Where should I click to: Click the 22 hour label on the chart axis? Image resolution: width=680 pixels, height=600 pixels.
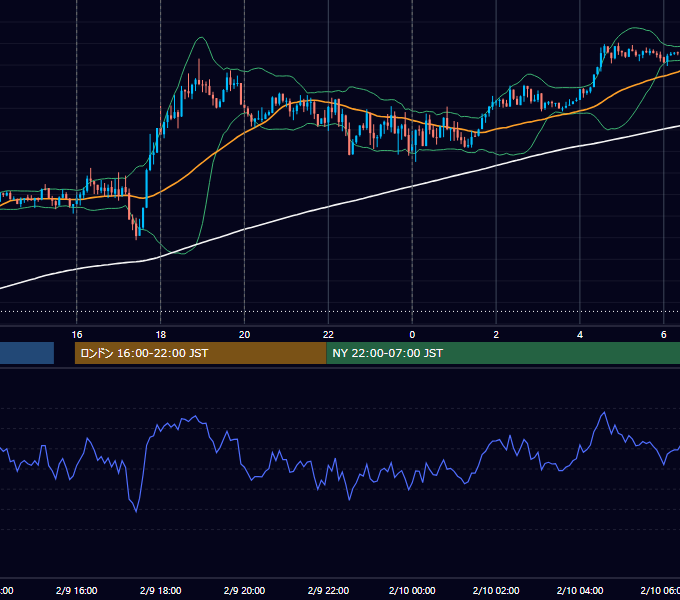pos(328,335)
